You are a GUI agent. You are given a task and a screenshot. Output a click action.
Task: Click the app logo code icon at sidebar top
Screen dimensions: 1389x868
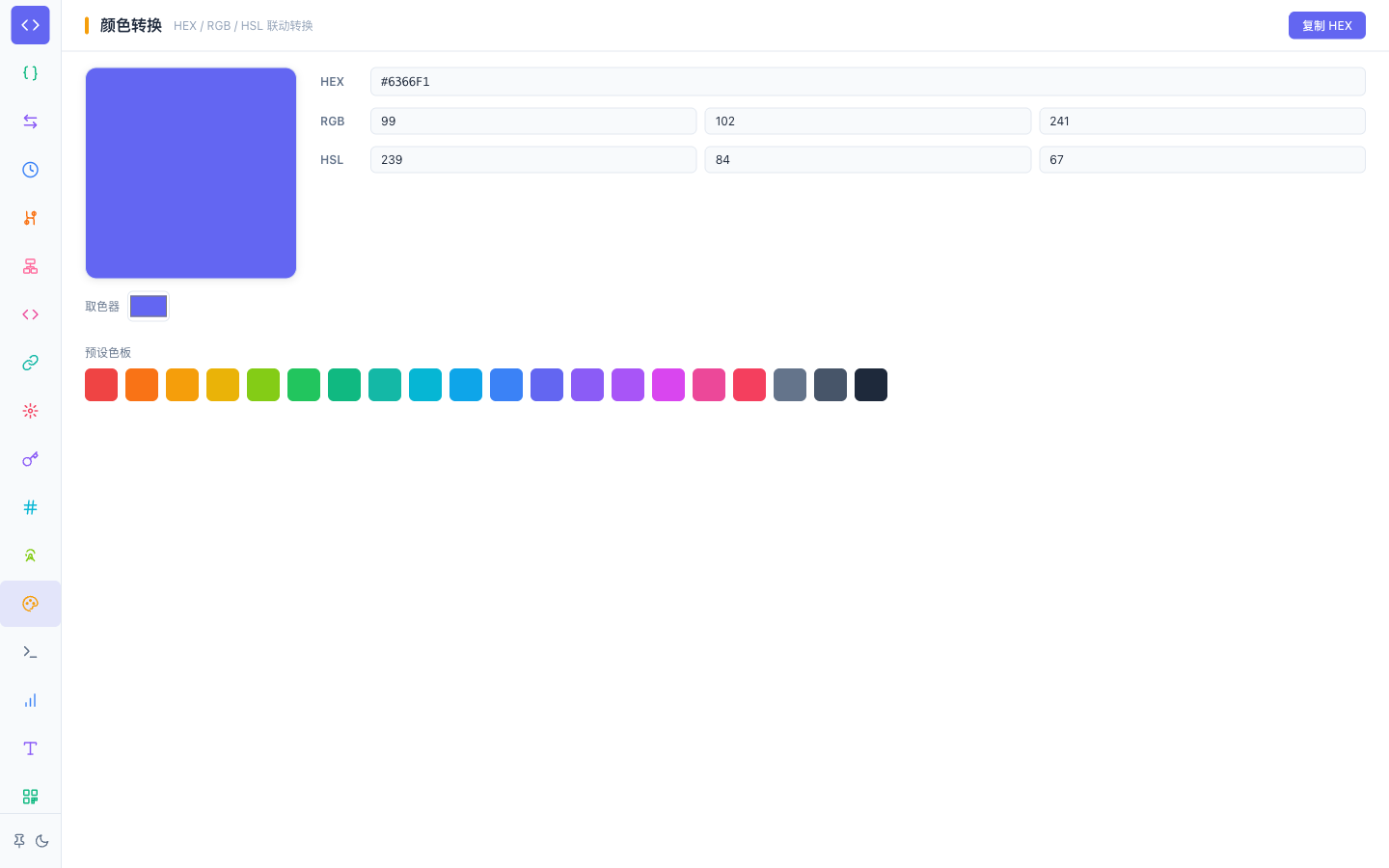coord(30,25)
